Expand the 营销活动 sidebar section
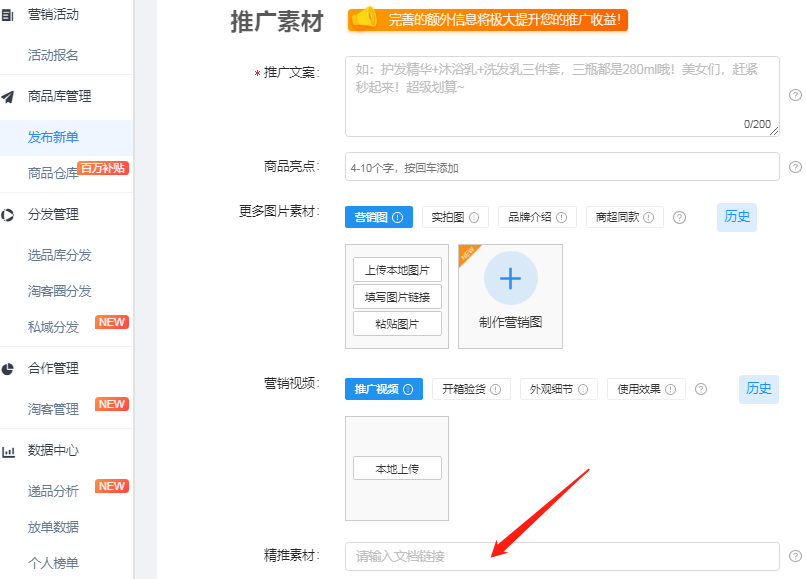This screenshot has height=579, width=806. click(x=53, y=15)
